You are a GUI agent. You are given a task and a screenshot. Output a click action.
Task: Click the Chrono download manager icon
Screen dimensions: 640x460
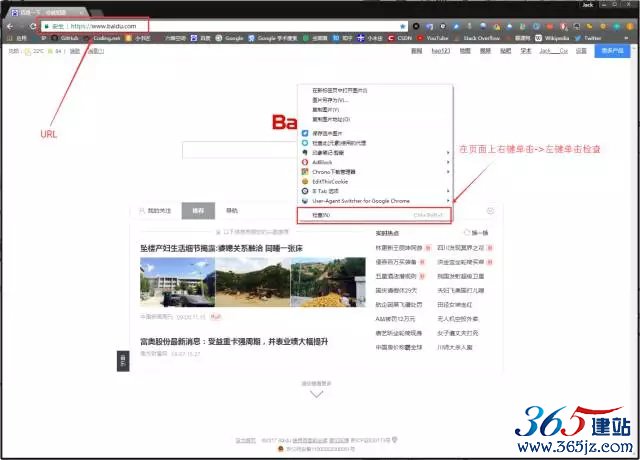[304, 172]
